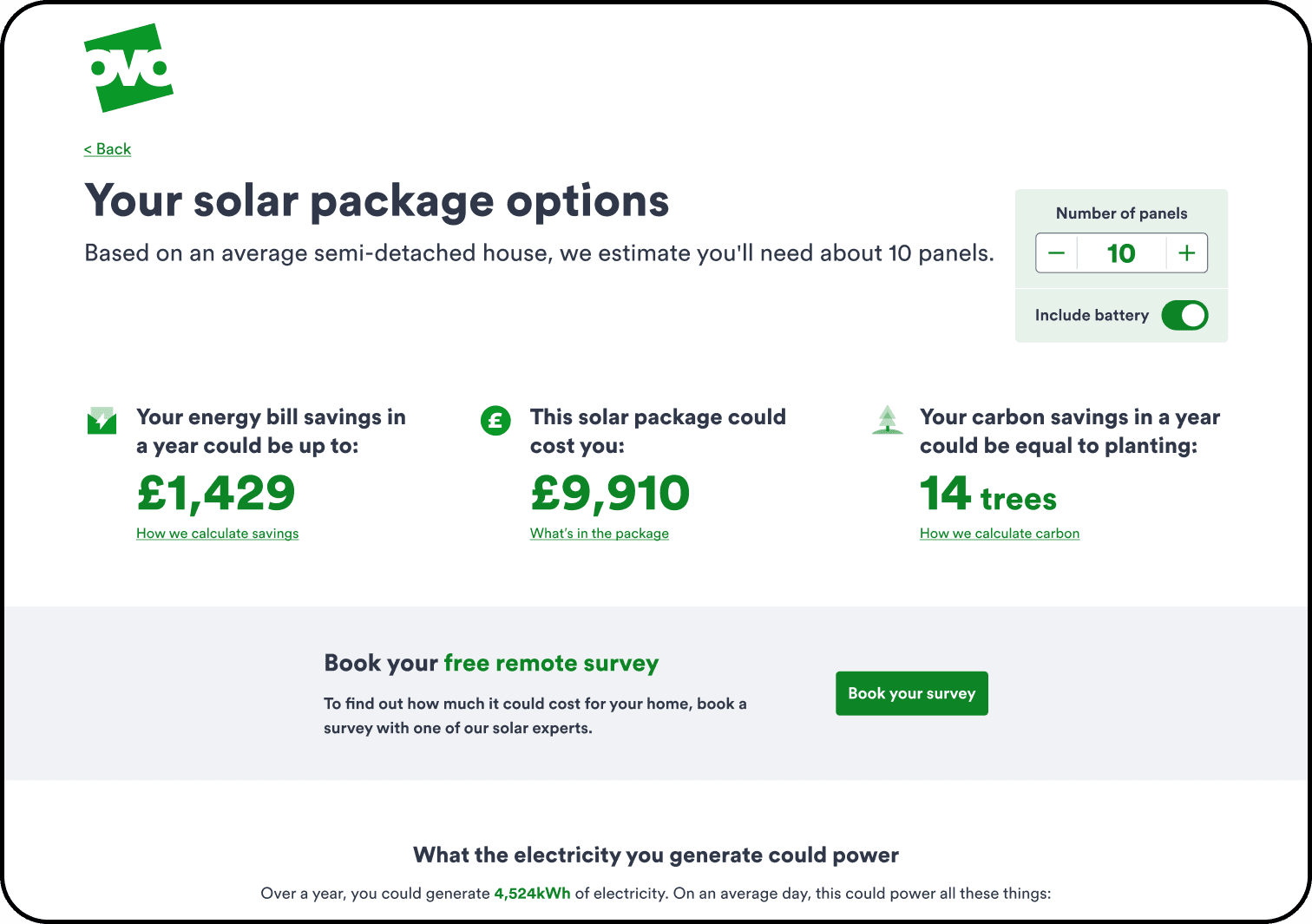Open How we calculate savings
The height and width of the screenshot is (924, 1312).
(217, 534)
